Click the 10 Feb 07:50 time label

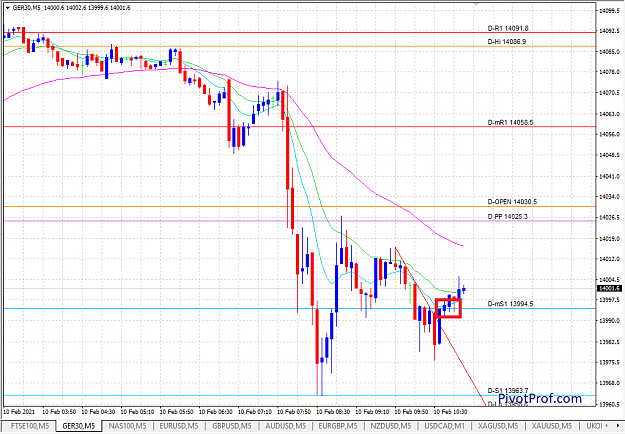(x=294, y=411)
